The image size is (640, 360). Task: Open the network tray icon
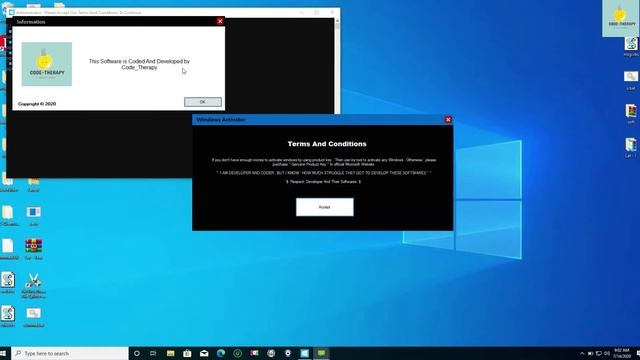coord(599,353)
